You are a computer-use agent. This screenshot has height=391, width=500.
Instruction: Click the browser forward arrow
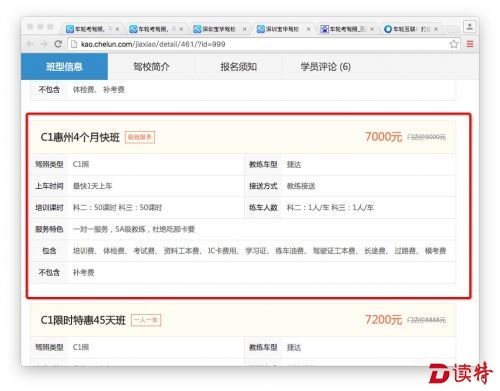pos(44,44)
